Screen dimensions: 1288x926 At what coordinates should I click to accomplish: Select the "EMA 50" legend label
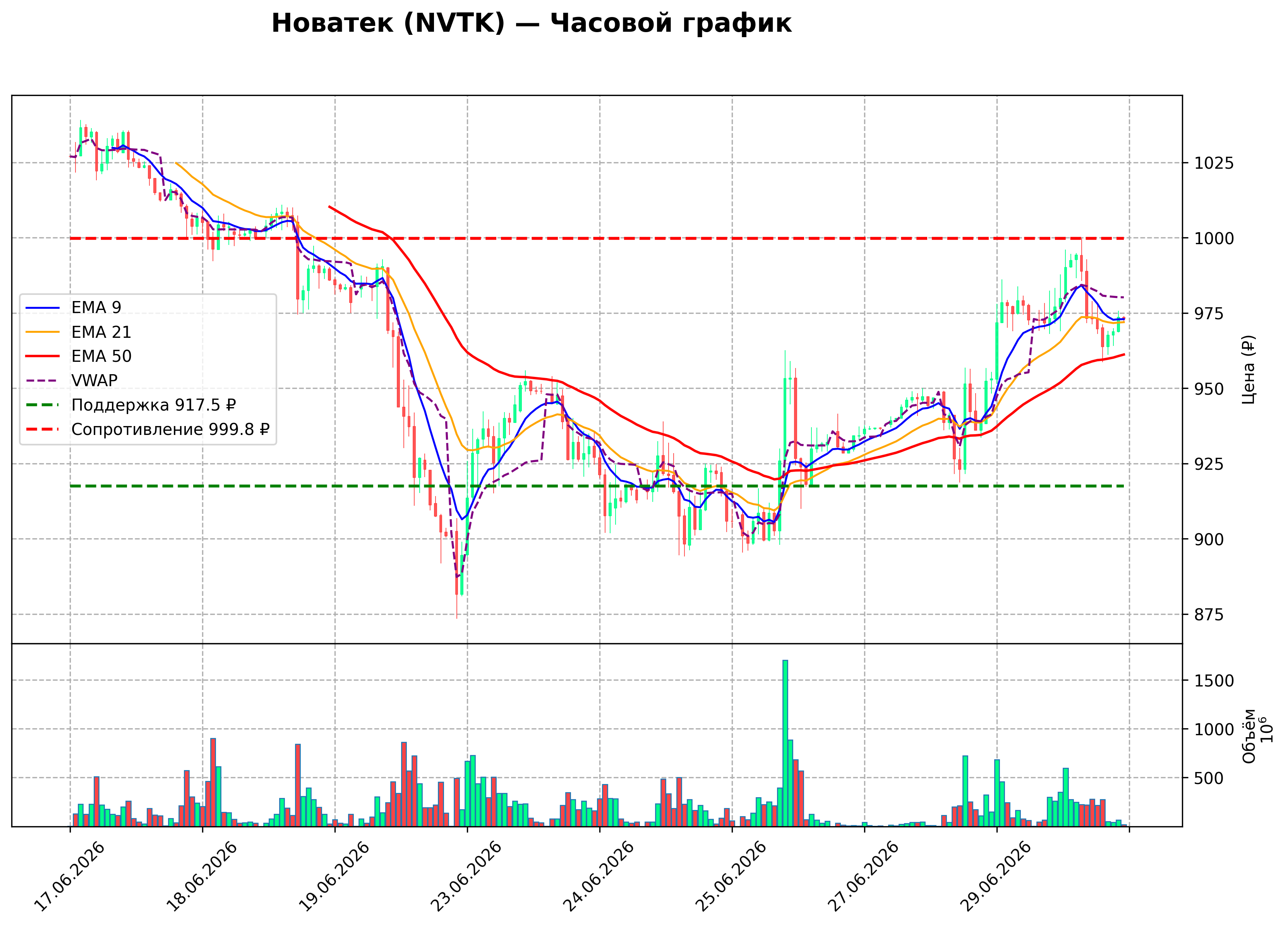click(101, 356)
